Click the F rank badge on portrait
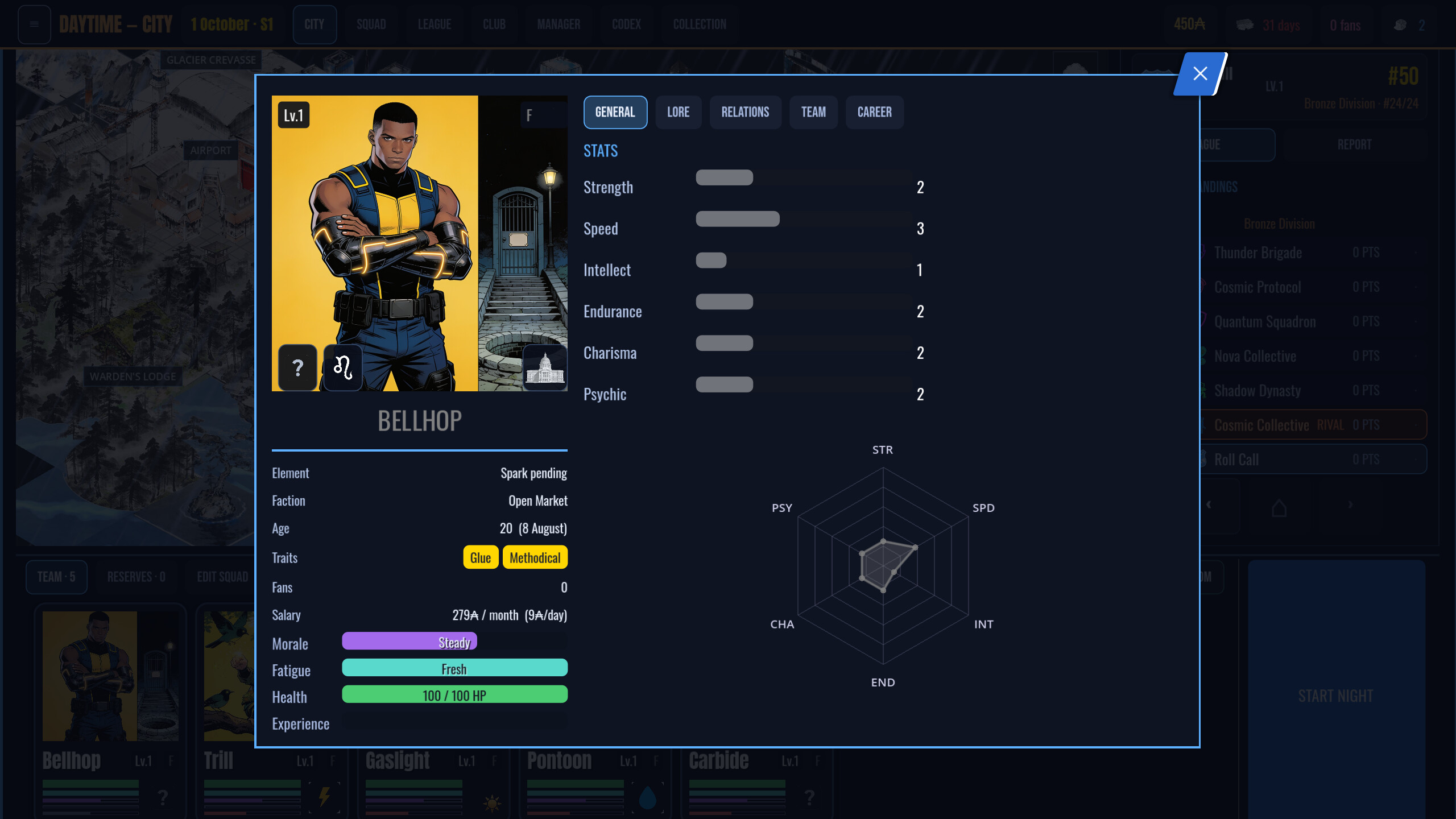 coord(543,115)
